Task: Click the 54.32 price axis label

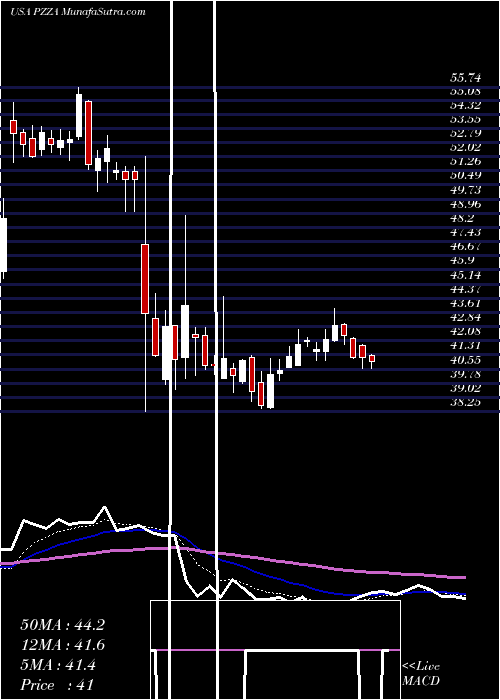Action: point(466,105)
